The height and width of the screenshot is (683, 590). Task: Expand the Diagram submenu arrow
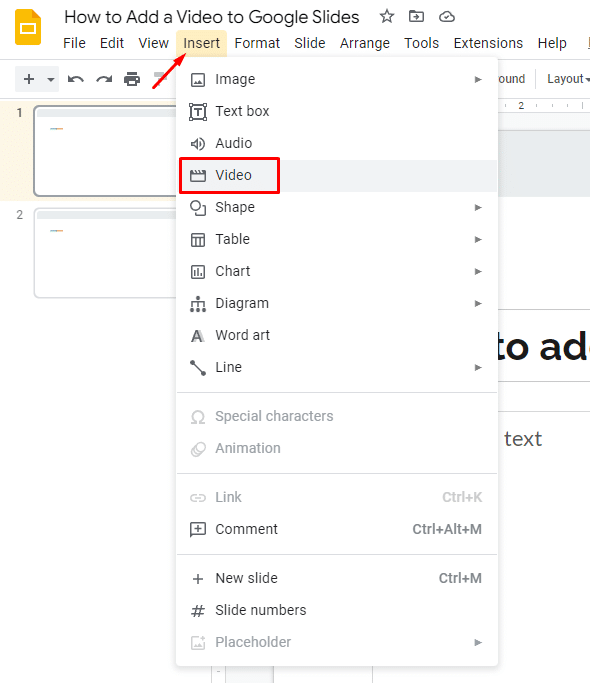click(x=478, y=304)
